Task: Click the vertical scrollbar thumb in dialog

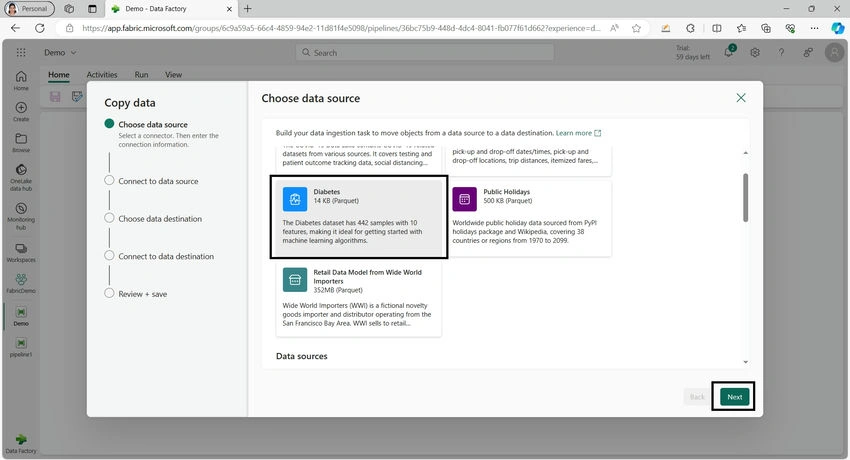Action: click(x=745, y=197)
